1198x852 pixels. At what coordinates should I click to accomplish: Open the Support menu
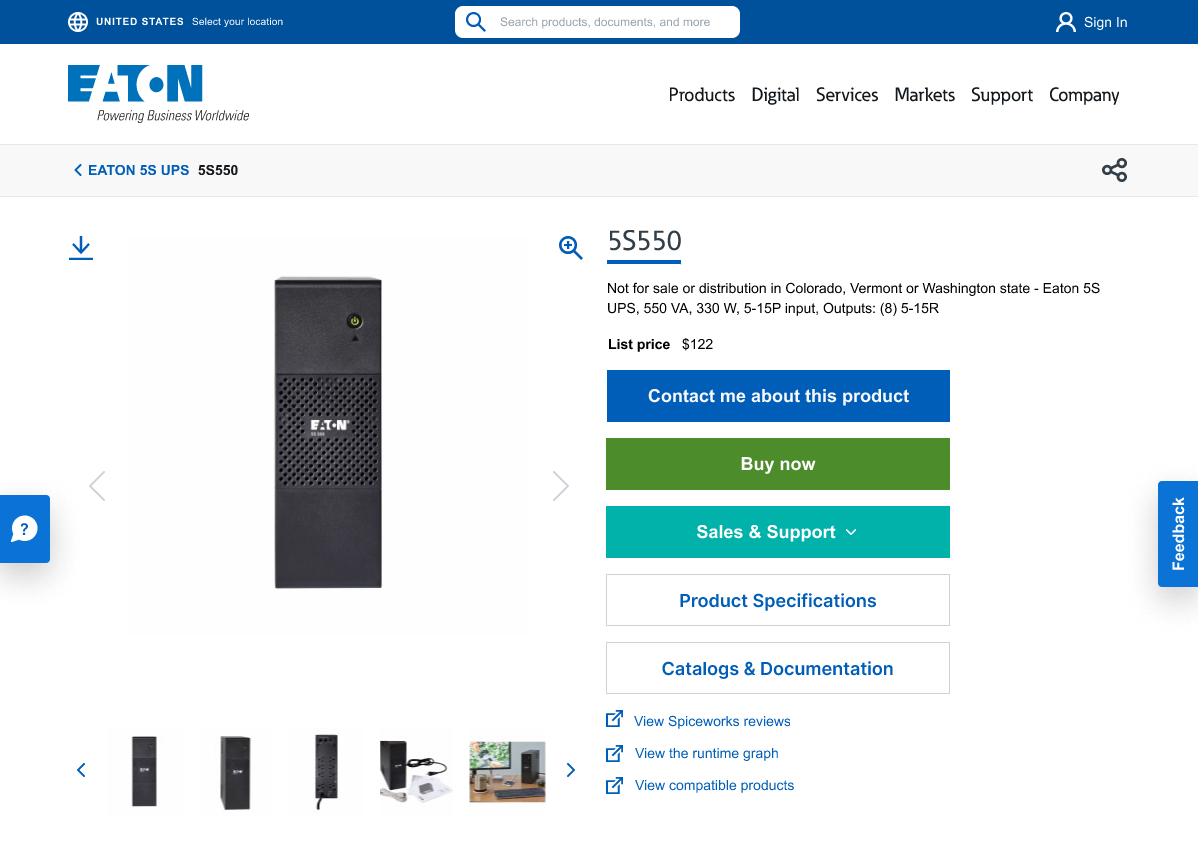click(1001, 95)
